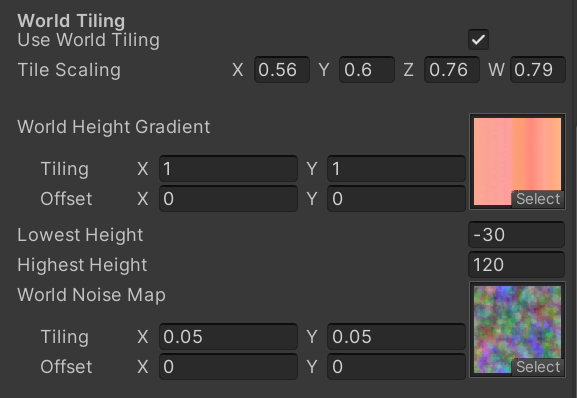Click the Lowest Height property label
The height and width of the screenshot is (398, 577).
[x=80, y=235]
